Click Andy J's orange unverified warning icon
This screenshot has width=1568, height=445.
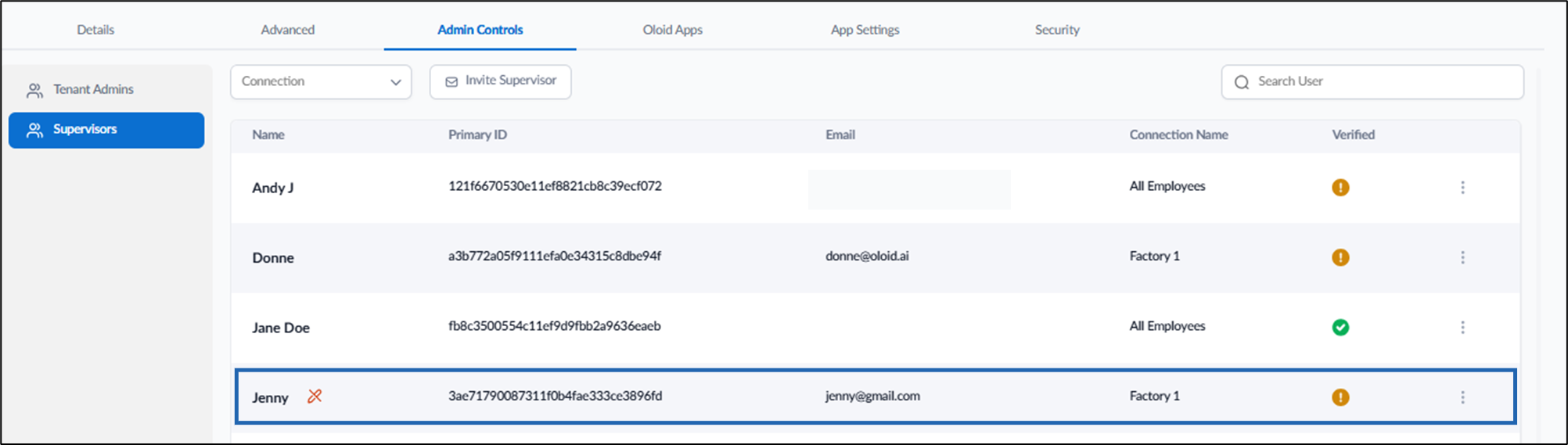pyautogui.click(x=1340, y=188)
